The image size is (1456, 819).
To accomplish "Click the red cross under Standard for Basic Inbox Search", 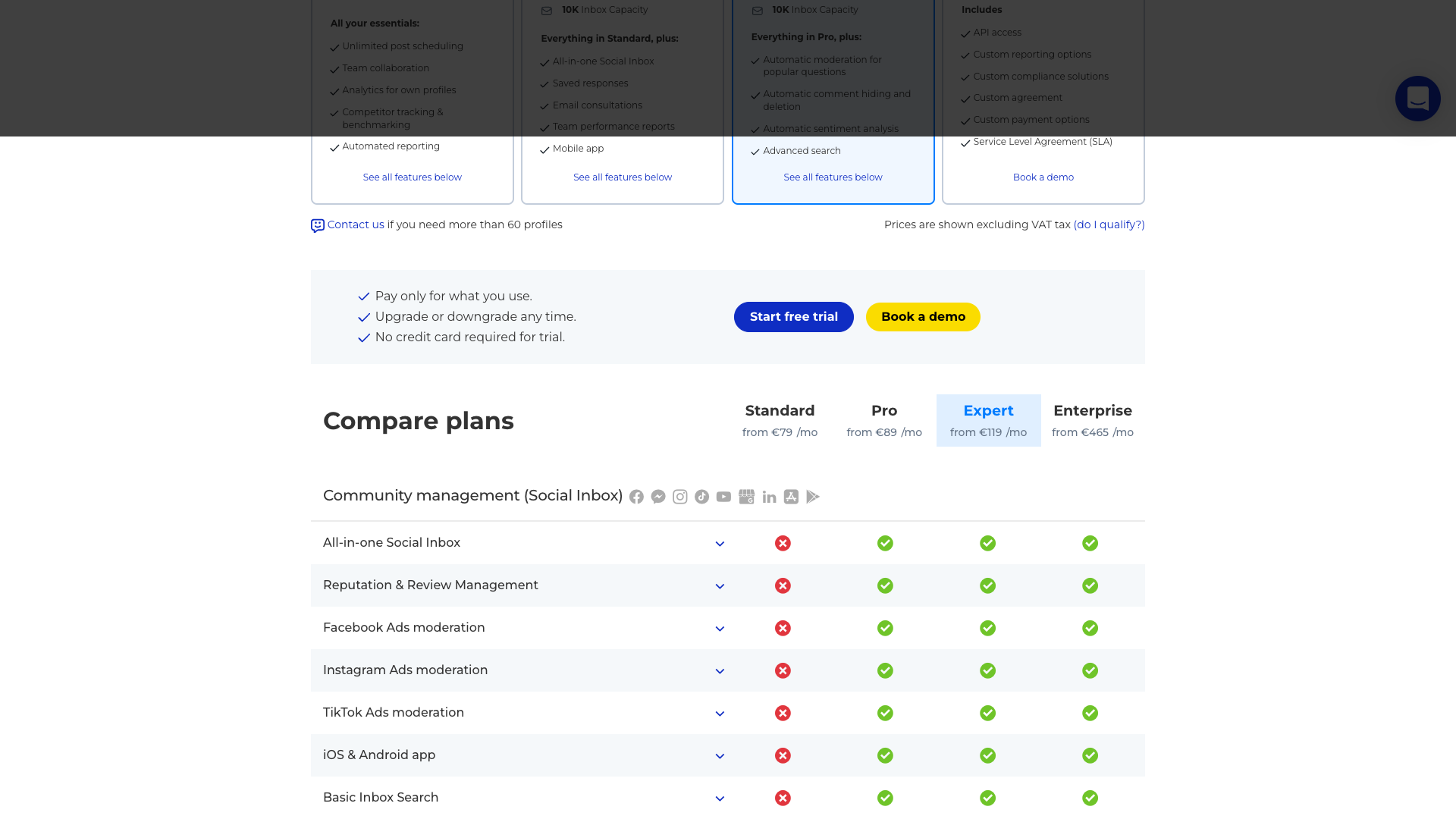I will point(783,798).
